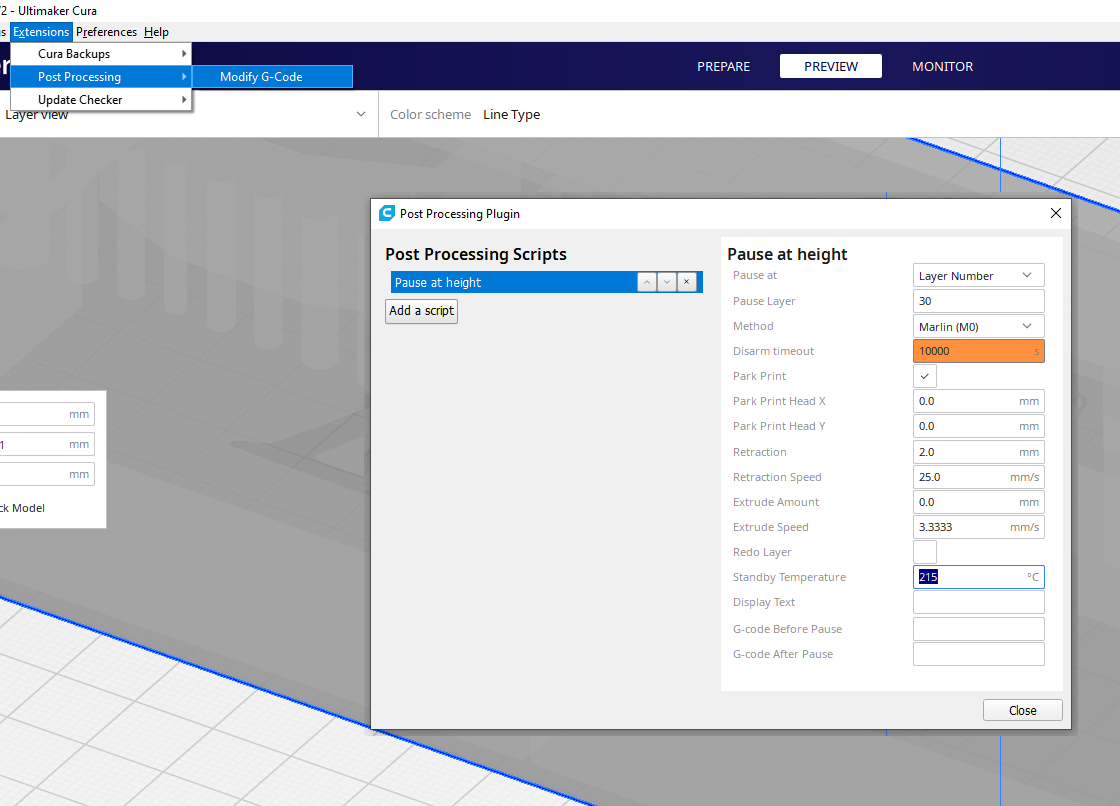Switch to the PREVIEW stage

(831, 66)
